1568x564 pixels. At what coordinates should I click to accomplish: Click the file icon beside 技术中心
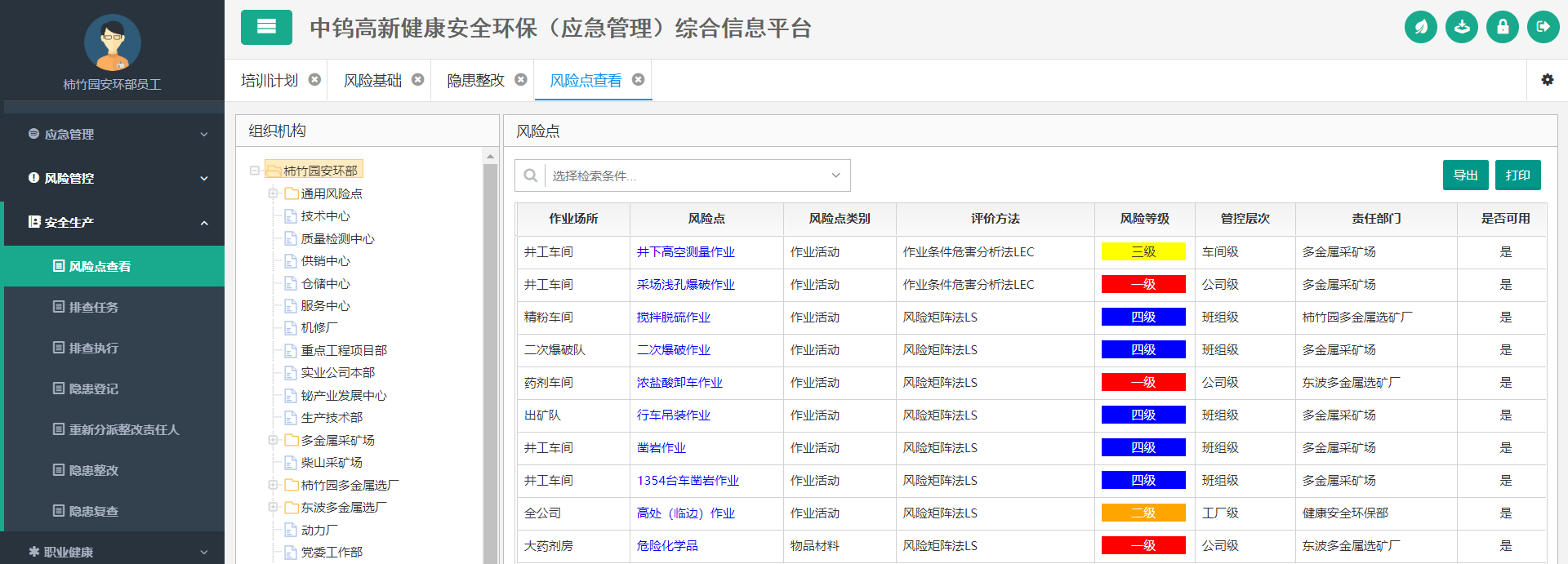[290, 216]
